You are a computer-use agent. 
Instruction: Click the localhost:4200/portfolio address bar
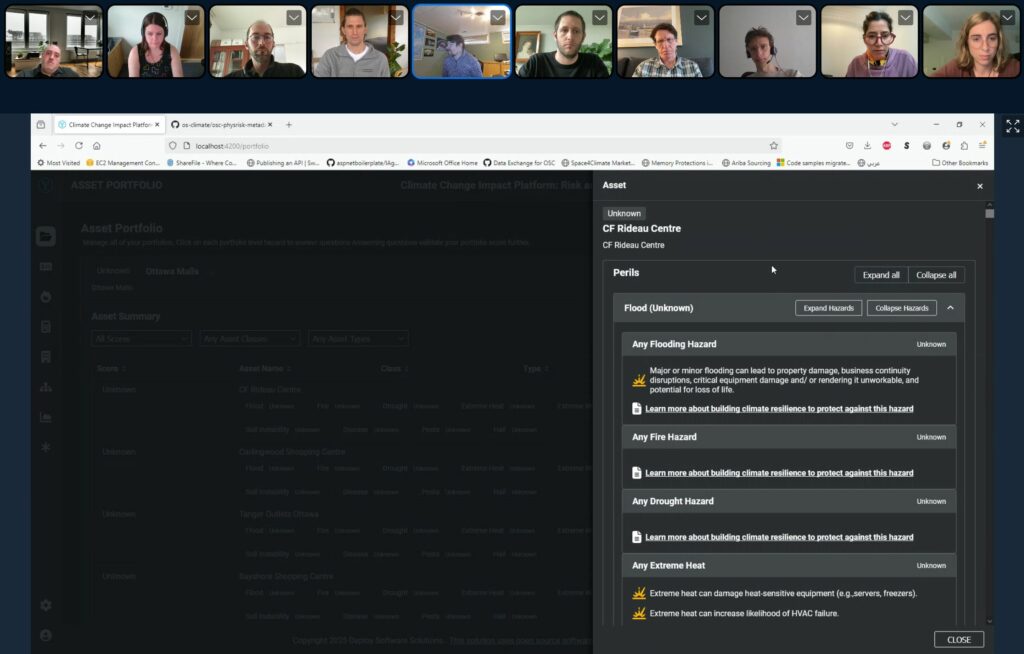point(473,146)
